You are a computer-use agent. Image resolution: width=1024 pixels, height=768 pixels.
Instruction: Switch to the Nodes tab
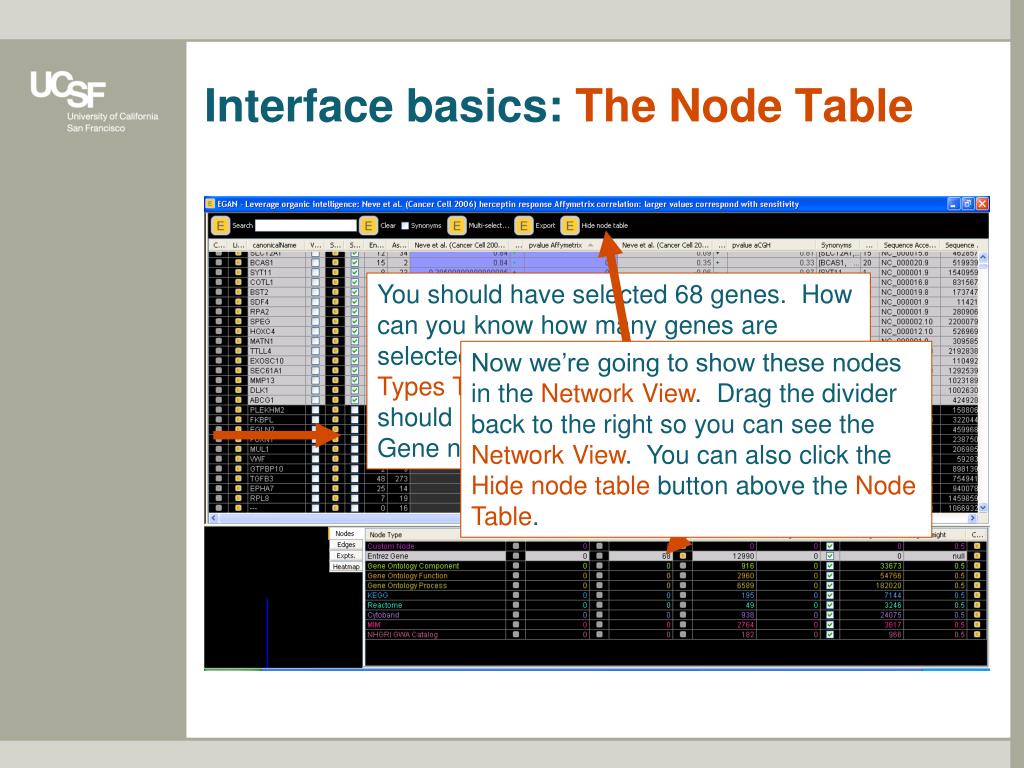345,534
